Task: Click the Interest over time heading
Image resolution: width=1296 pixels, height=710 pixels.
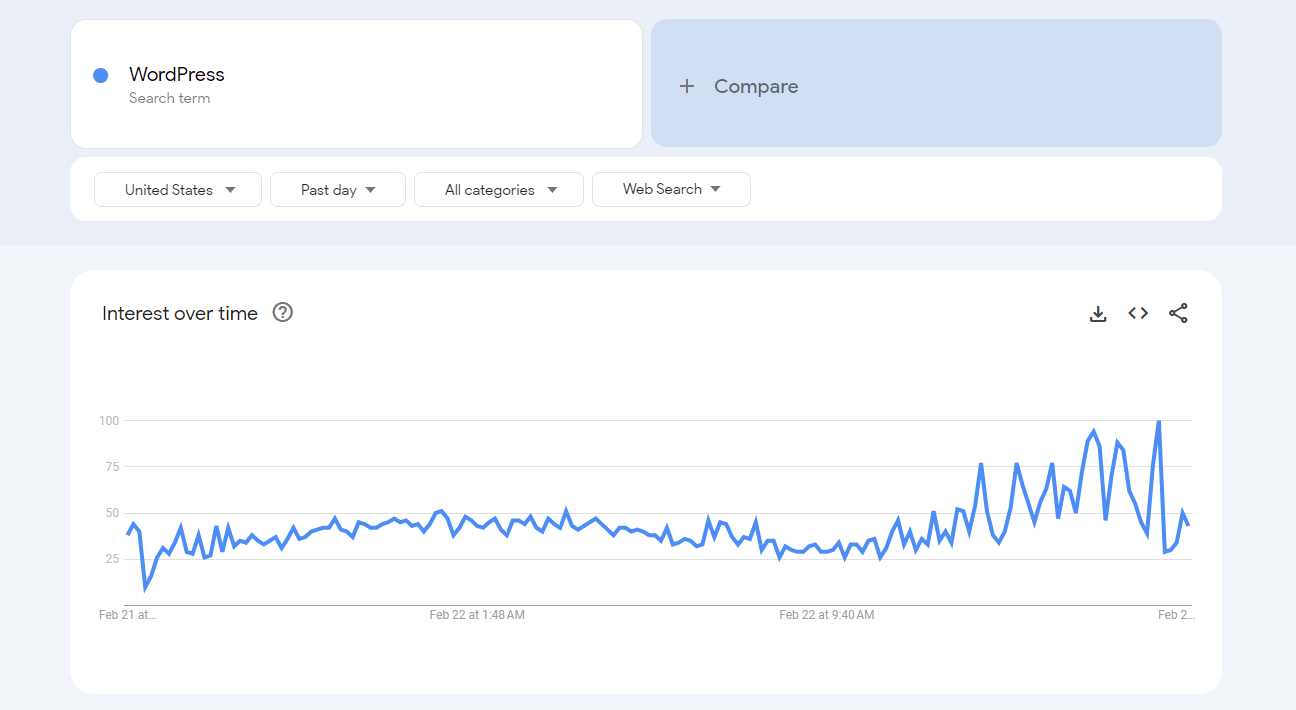Action: coord(180,313)
